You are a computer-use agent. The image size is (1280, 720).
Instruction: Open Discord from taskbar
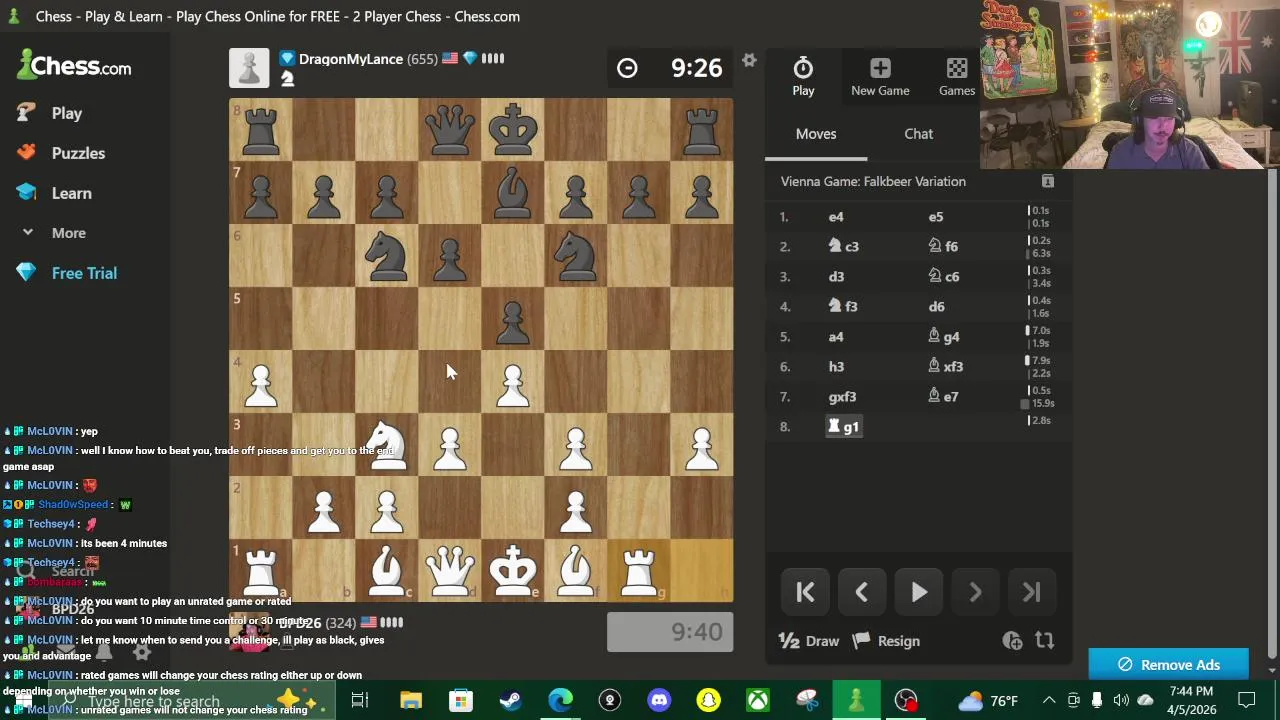coord(659,700)
